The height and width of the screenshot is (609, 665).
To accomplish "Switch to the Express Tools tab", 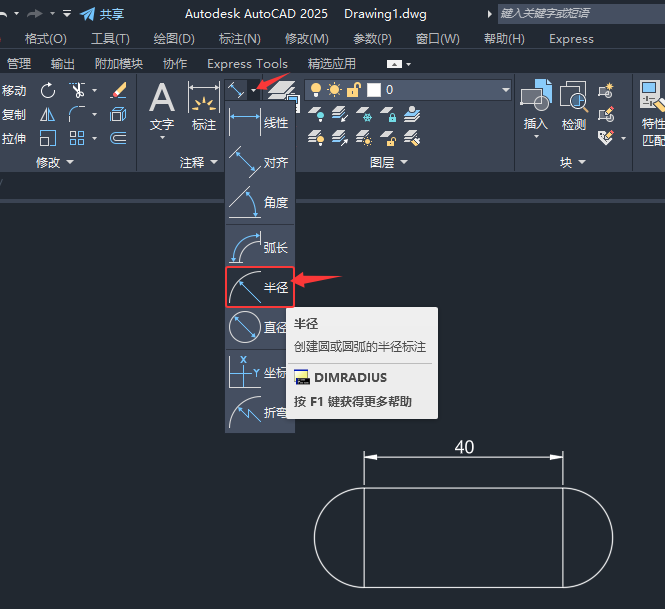I will [247, 64].
